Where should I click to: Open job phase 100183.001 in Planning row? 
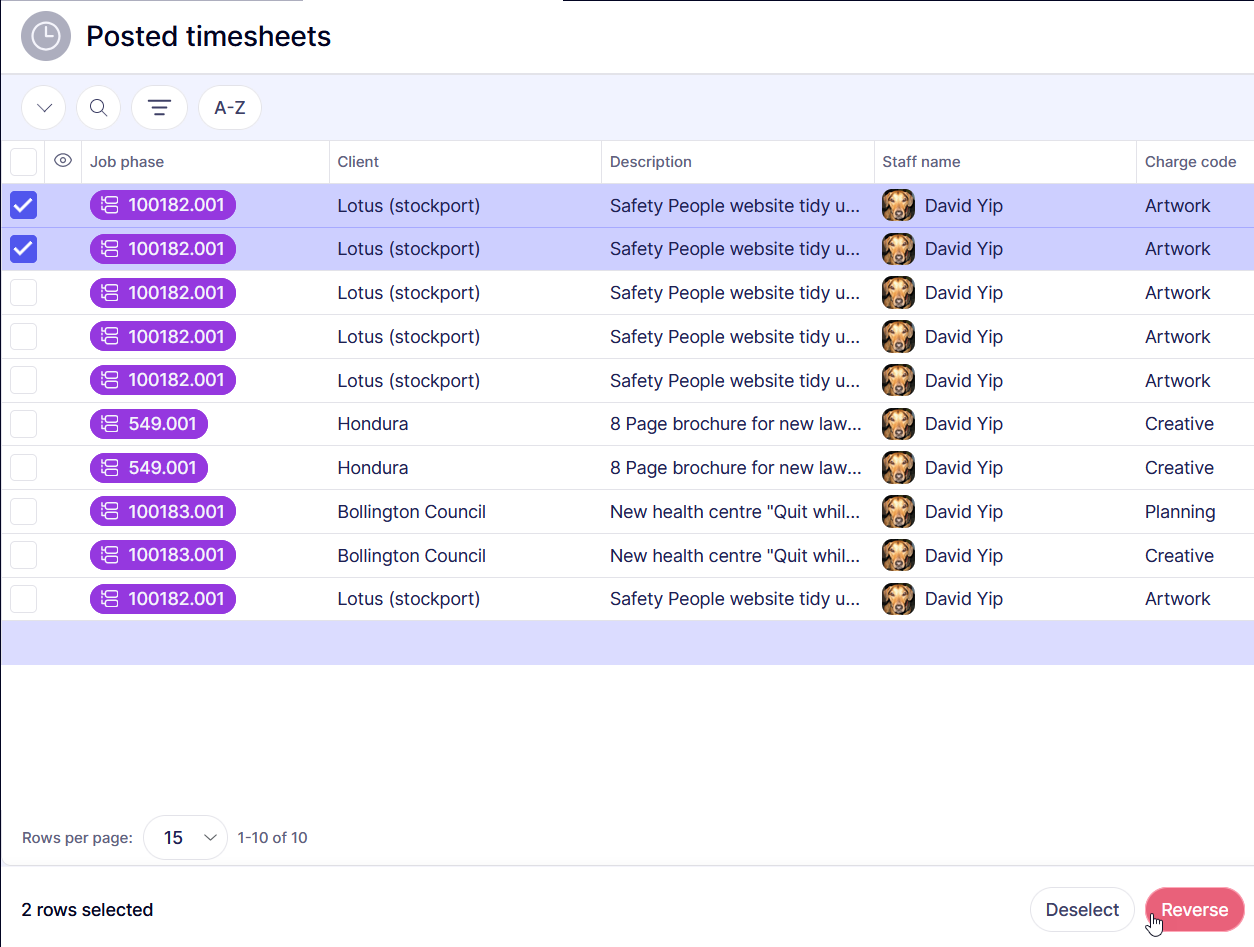pyautogui.click(x=163, y=512)
